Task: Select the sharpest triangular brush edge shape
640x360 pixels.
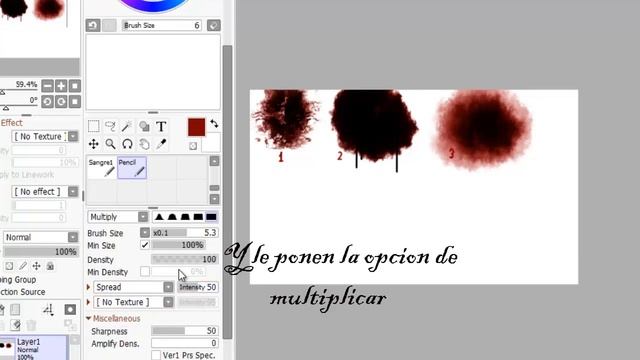Action: coord(159,217)
